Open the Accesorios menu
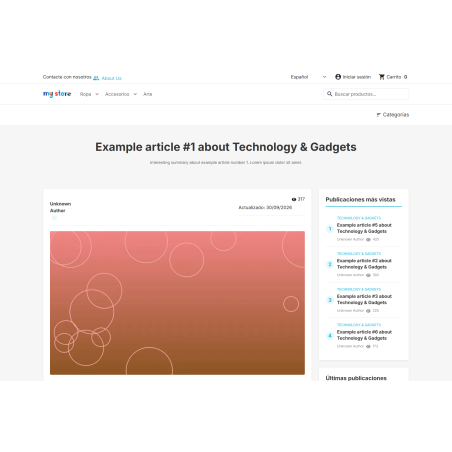Screen dimensions: 452x452 click(x=117, y=94)
